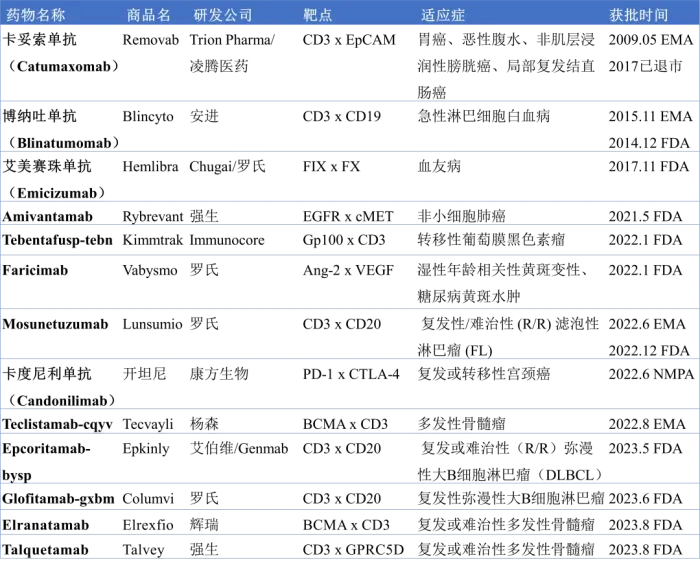Select the Teclistamab-cqyv drug name
This screenshot has width=700, height=567.
pos(57,424)
